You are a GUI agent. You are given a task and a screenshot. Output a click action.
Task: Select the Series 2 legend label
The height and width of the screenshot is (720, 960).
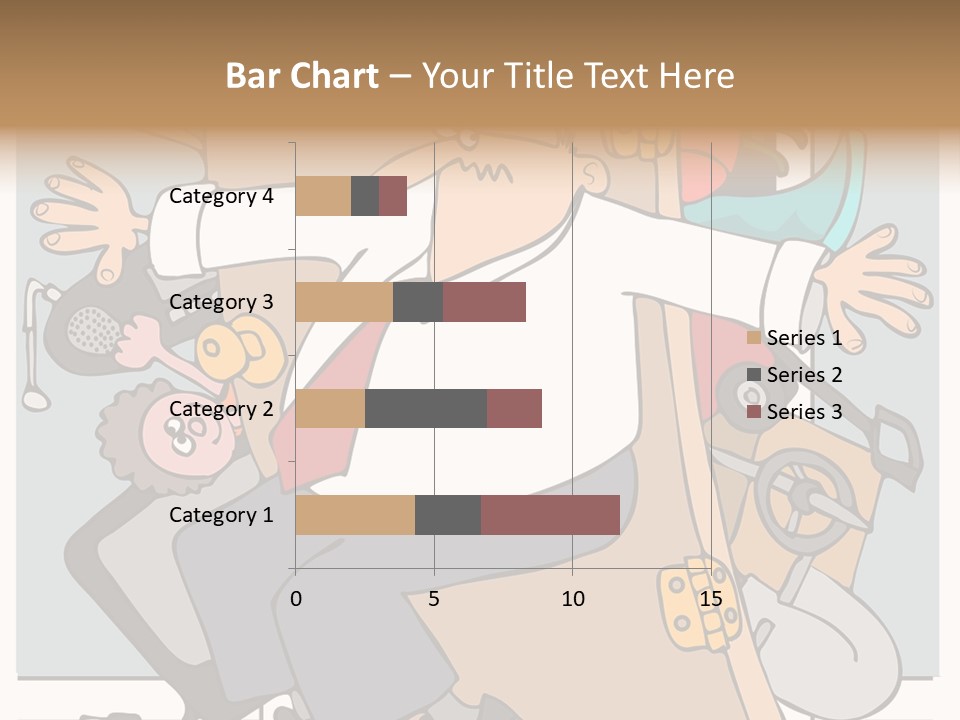[x=804, y=375]
